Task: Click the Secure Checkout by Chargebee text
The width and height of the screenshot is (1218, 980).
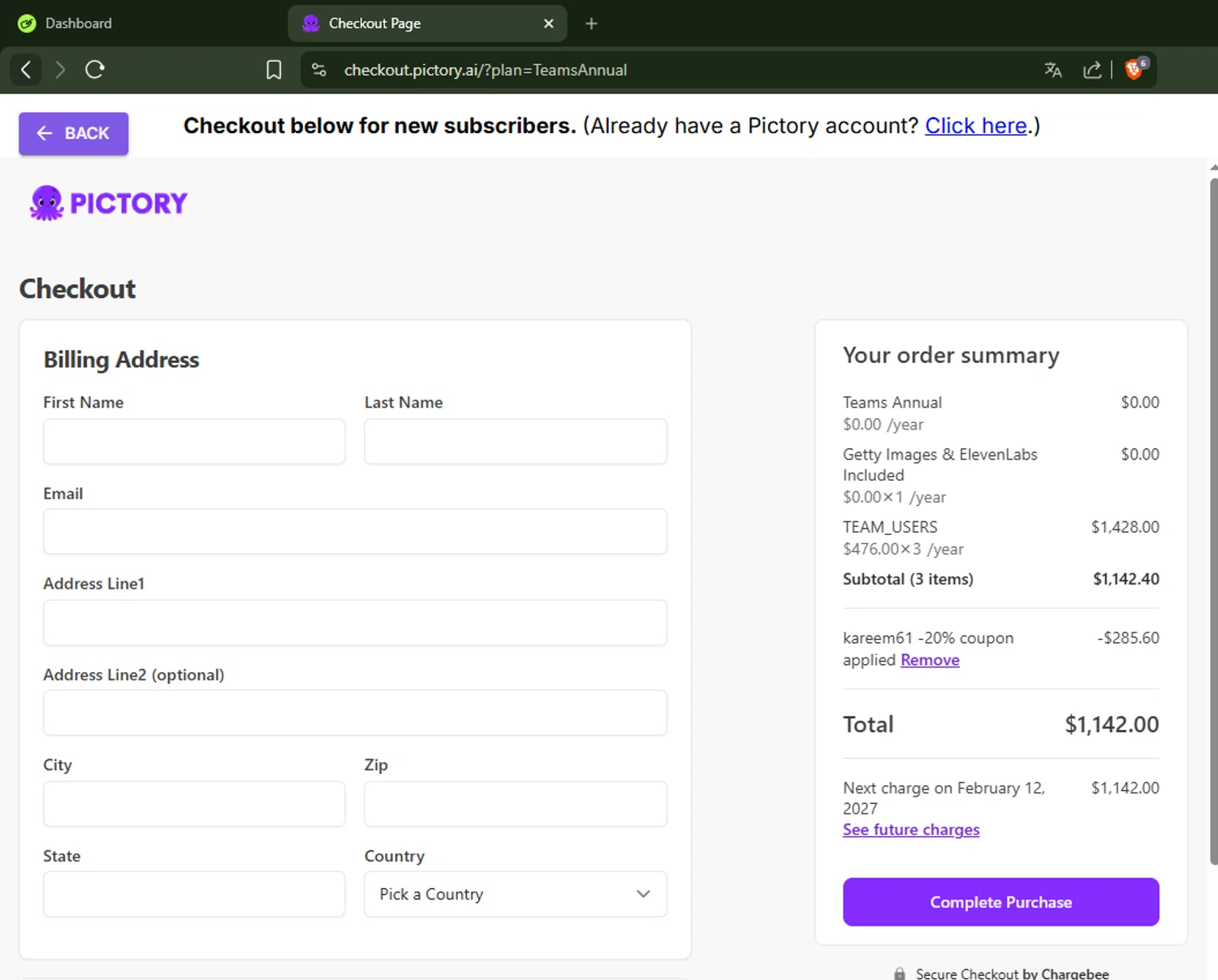Action: [x=1012, y=974]
